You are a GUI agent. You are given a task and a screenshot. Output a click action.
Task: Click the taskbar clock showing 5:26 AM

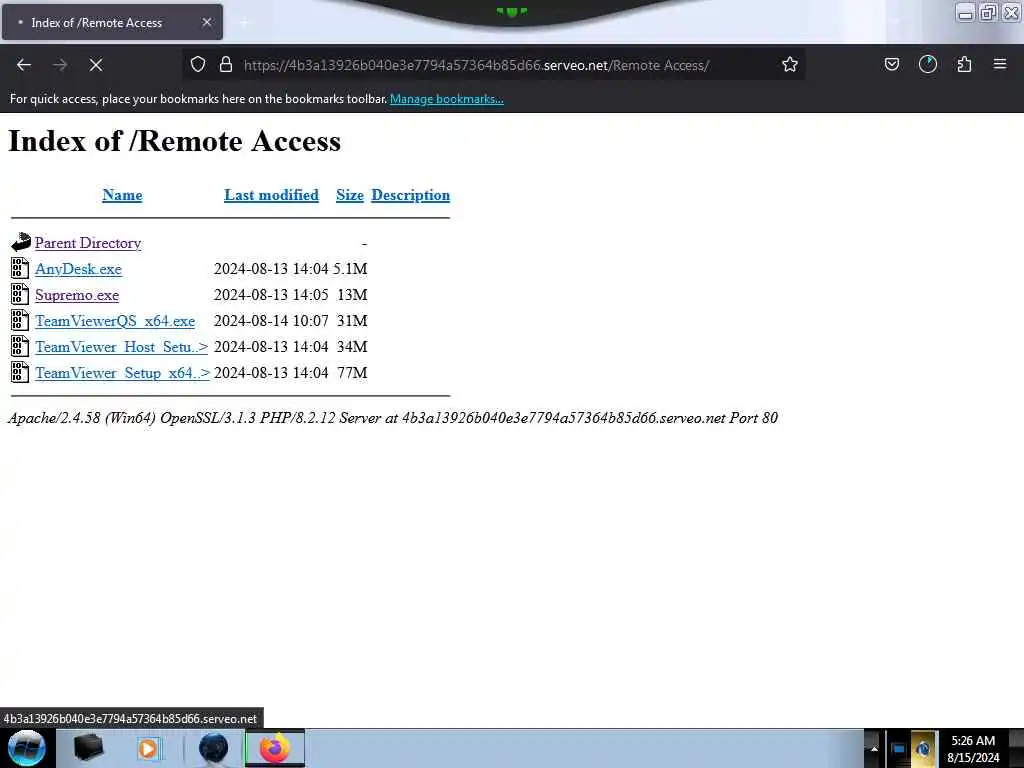[x=973, y=748]
